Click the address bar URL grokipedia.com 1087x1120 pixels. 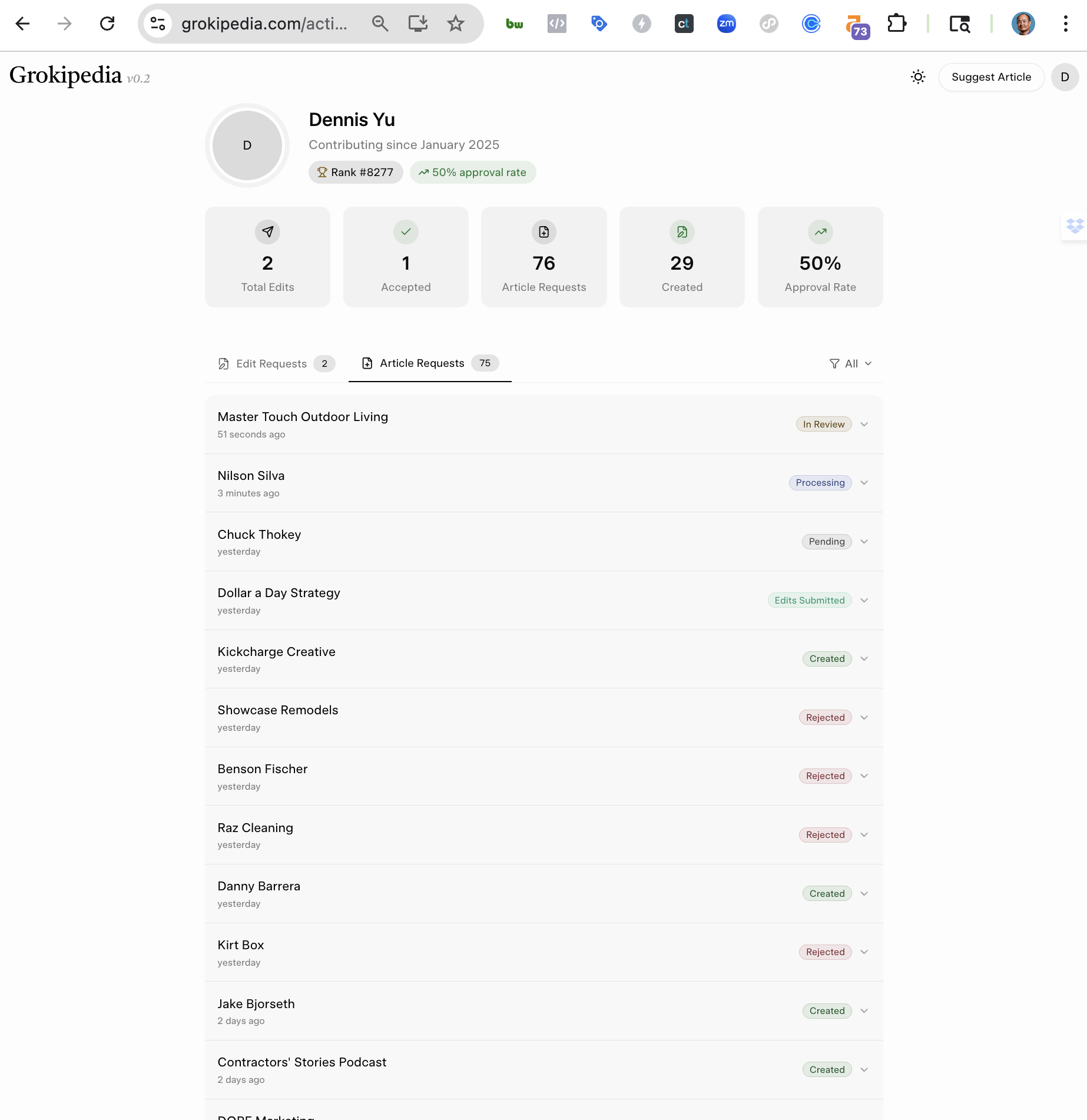point(264,24)
